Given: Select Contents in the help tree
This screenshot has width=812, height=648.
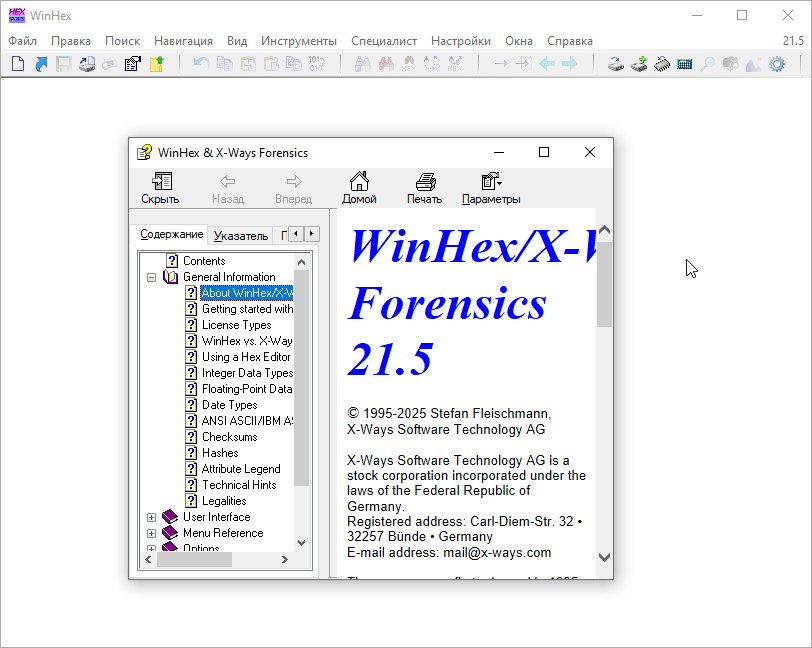Looking at the screenshot, I should click(x=204, y=261).
